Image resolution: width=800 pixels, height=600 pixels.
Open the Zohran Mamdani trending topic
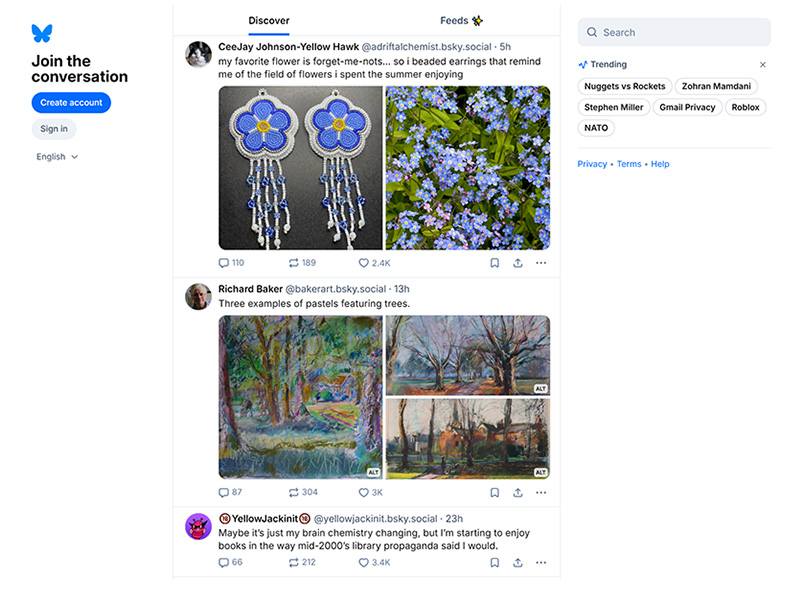716,87
